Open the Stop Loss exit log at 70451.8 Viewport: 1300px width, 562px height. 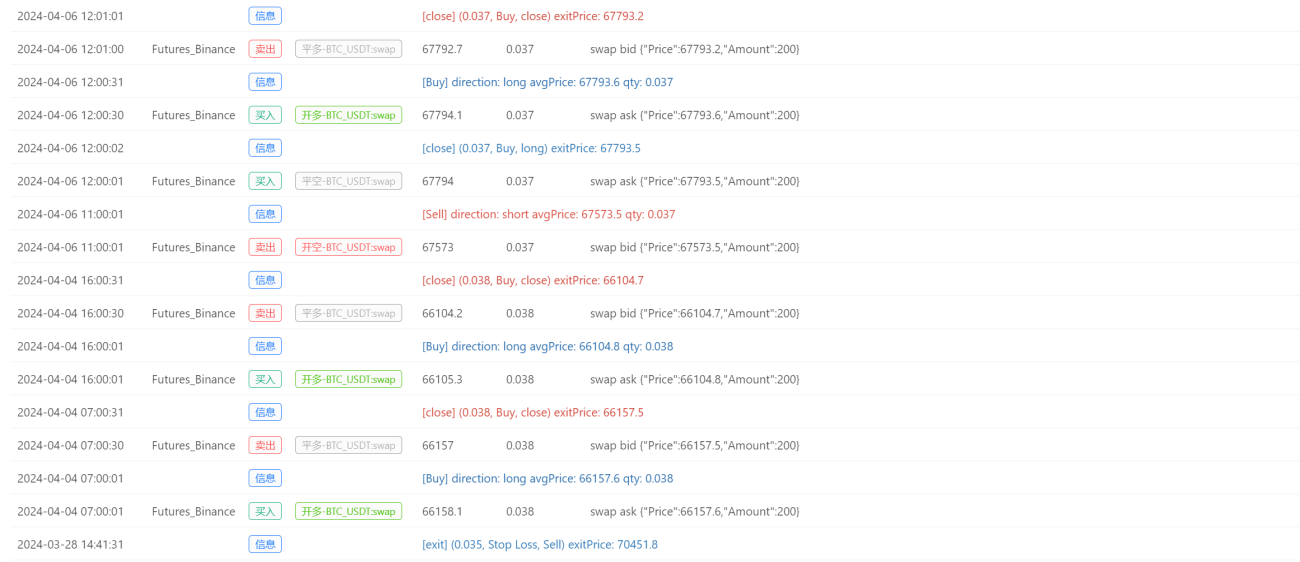540,544
